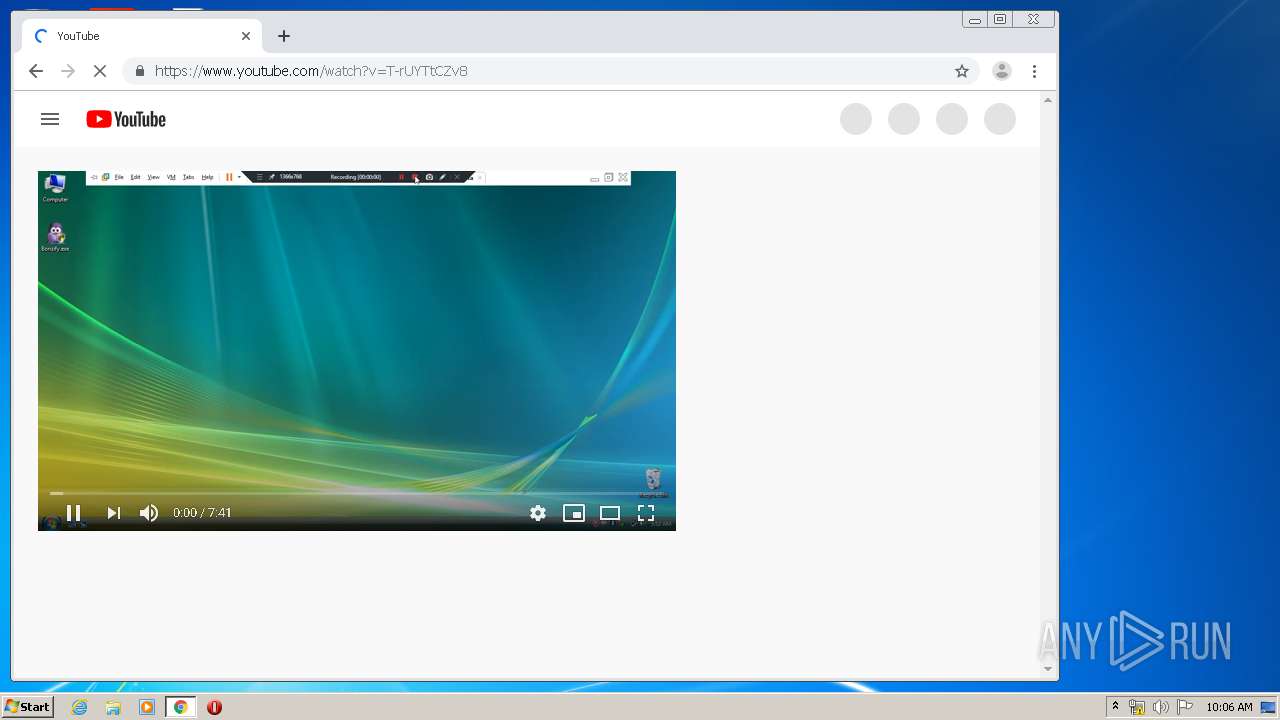Bookmark this page with the star
The height and width of the screenshot is (720, 1280).
[x=962, y=71]
